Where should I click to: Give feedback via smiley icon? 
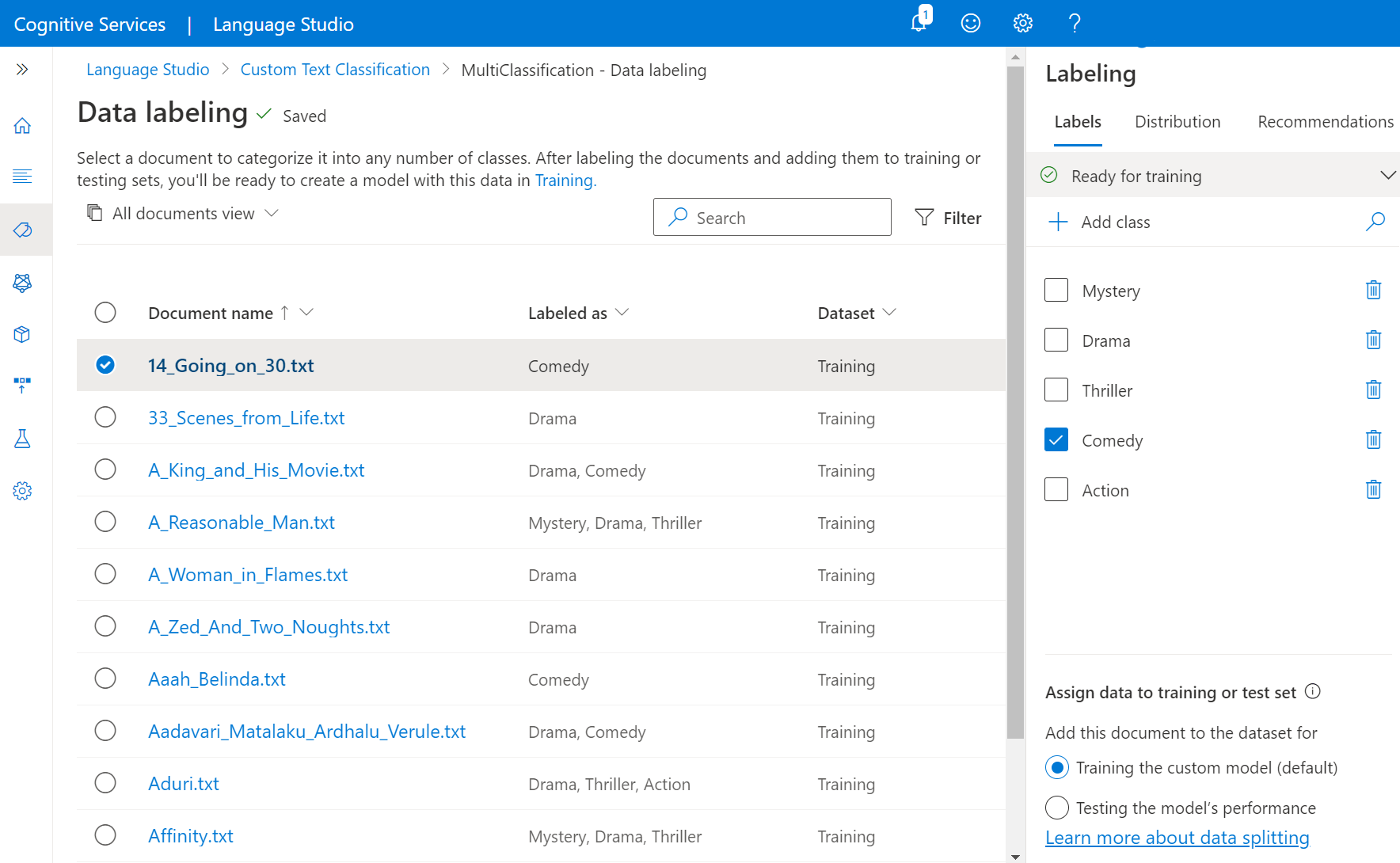click(x=970, y=24)
